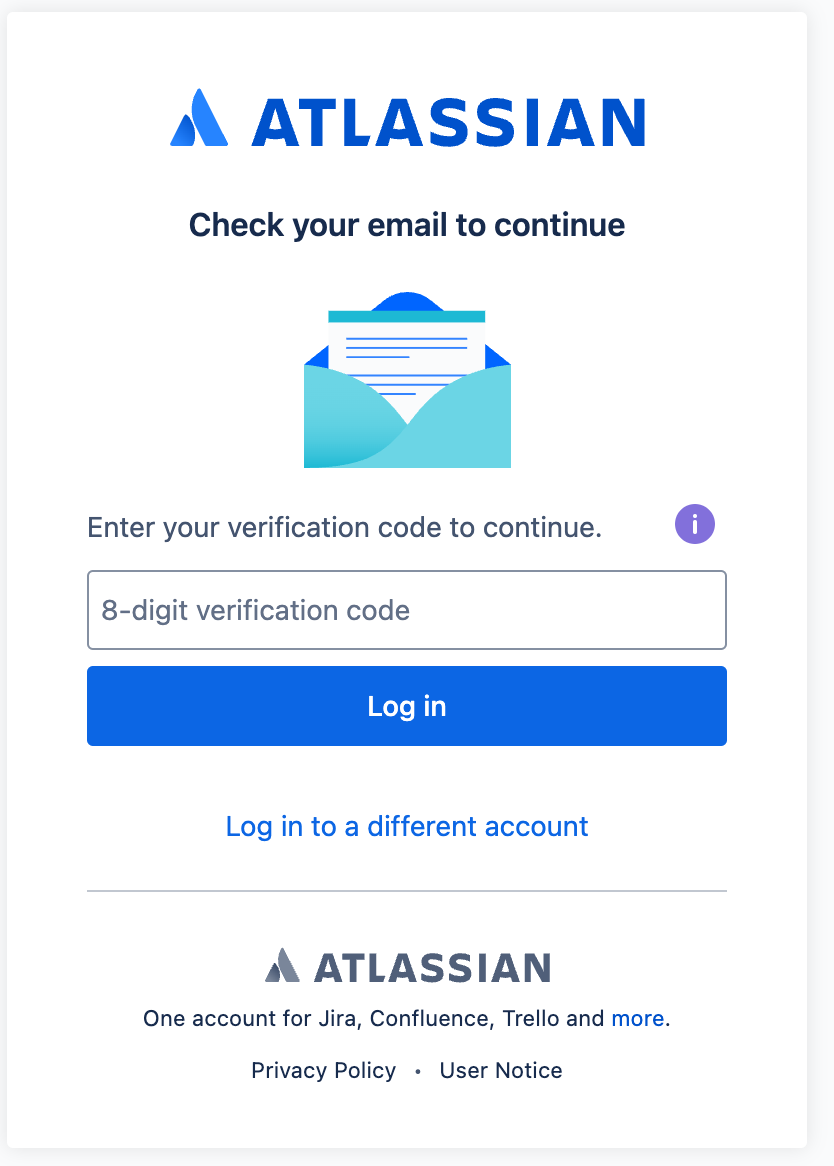Click the dot separator between footer links
The image size is (834, 1166).
[x=418, y=1072]
